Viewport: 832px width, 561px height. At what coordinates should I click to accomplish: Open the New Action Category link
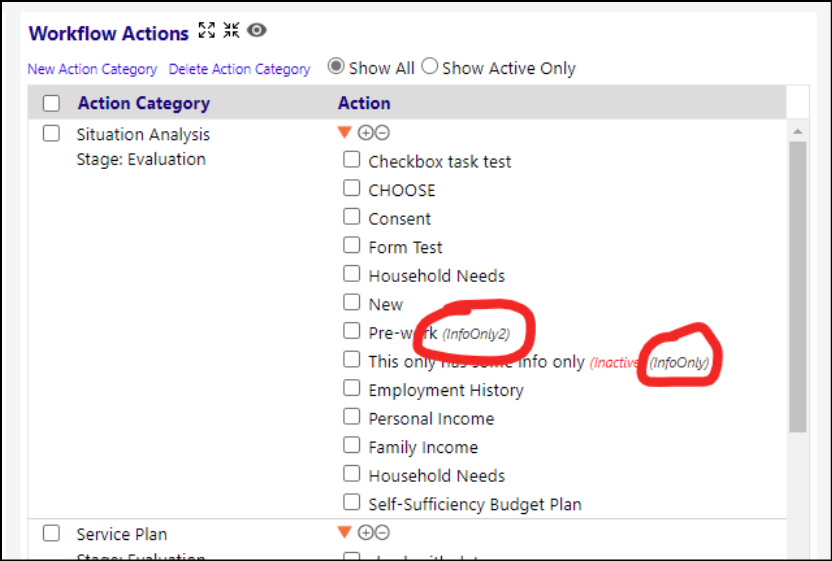(x=92, y=69)
